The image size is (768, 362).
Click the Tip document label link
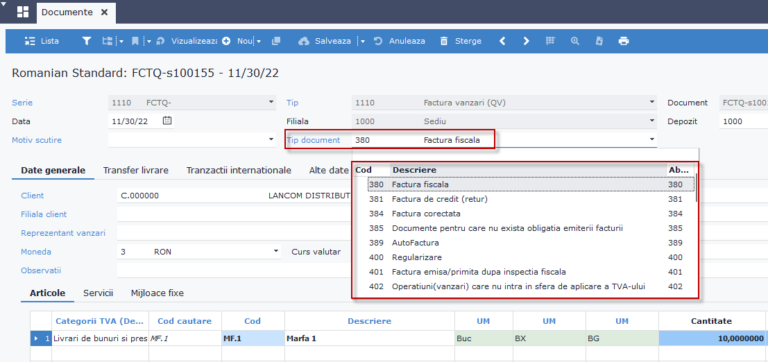click(x=313, y=140)
